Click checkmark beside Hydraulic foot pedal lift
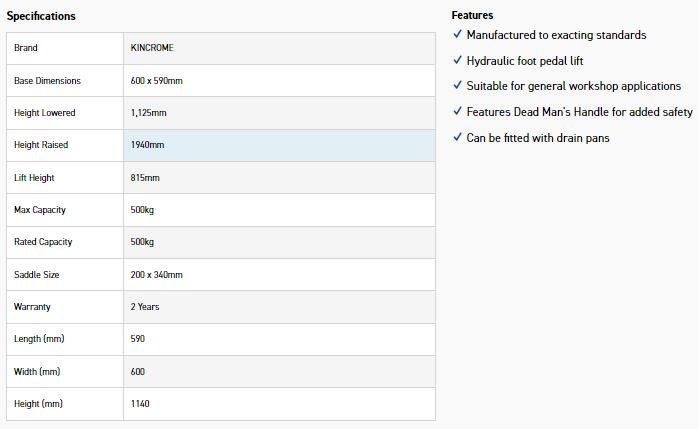The width and height of the screenshot is (699, 429). 457,61
